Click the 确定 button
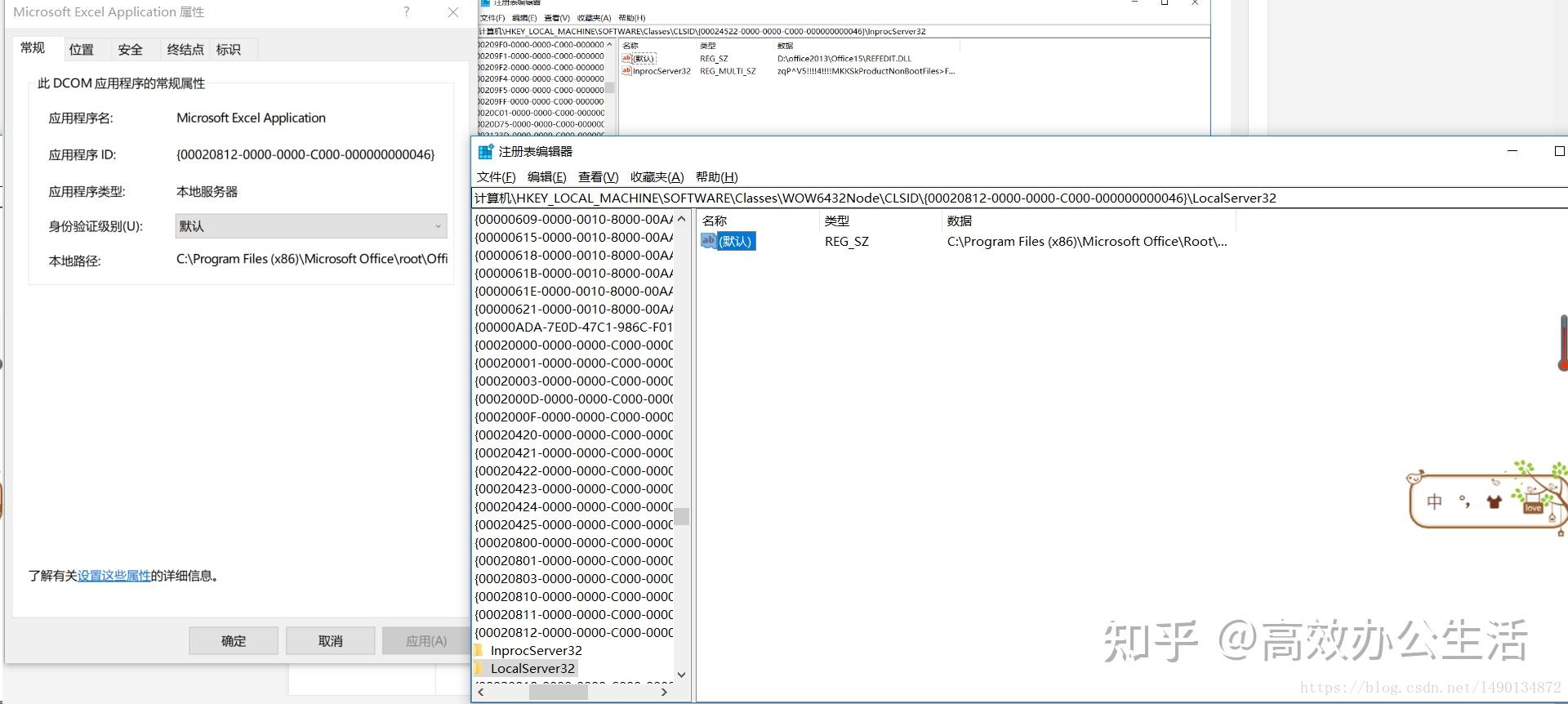Screen dimensions: 1568x704 coord(234,641)
